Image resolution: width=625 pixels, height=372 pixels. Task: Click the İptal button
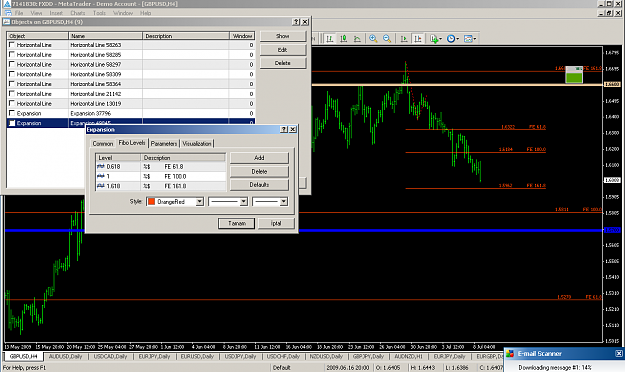pos(276,223)
